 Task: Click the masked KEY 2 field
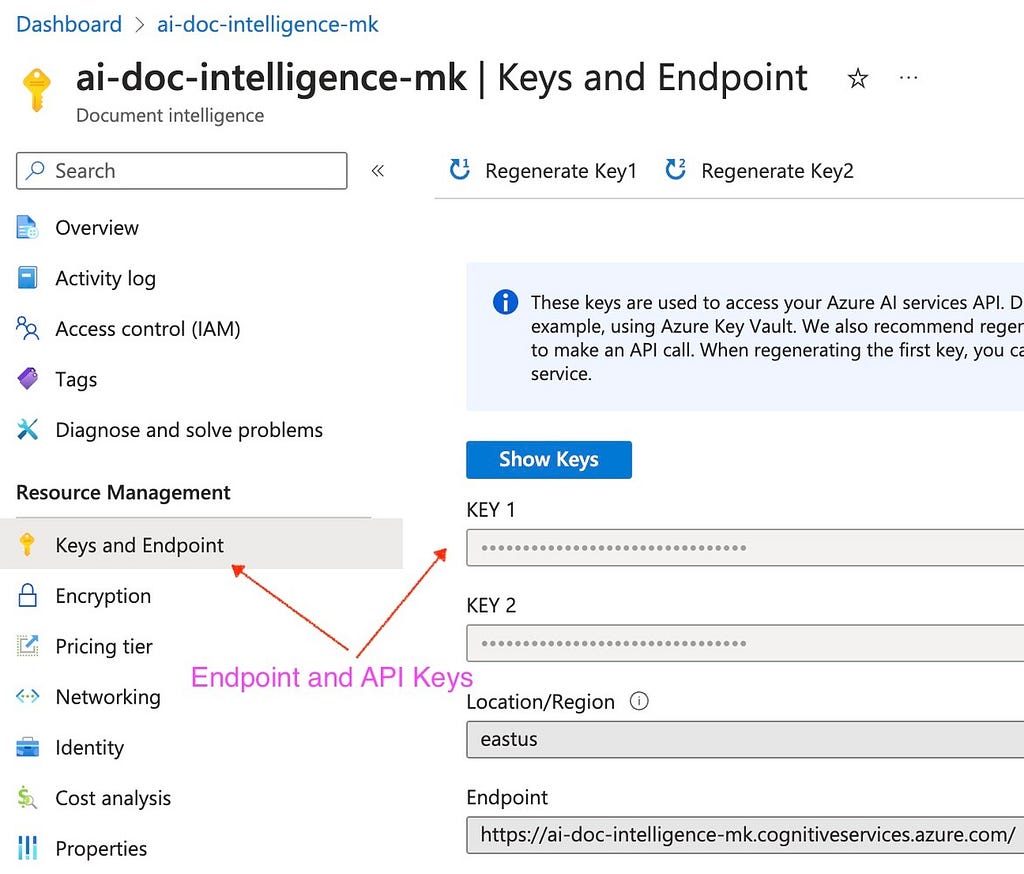[745, 643]
